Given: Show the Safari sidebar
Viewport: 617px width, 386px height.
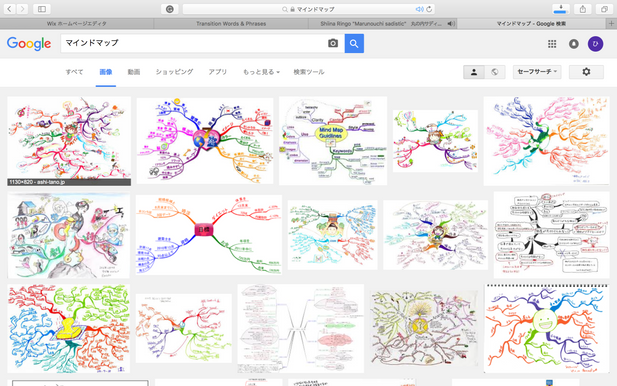Looking at the screenshot, I should click(x=42, y=9).
